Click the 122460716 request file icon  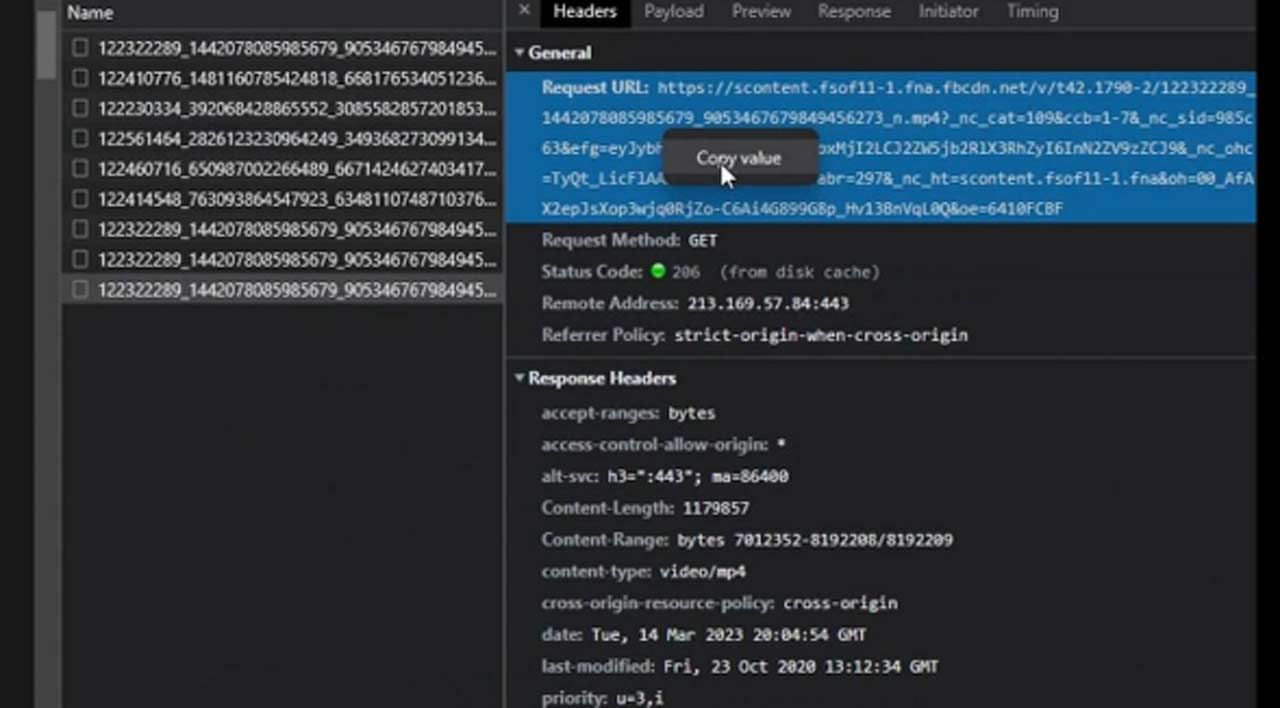80,169
